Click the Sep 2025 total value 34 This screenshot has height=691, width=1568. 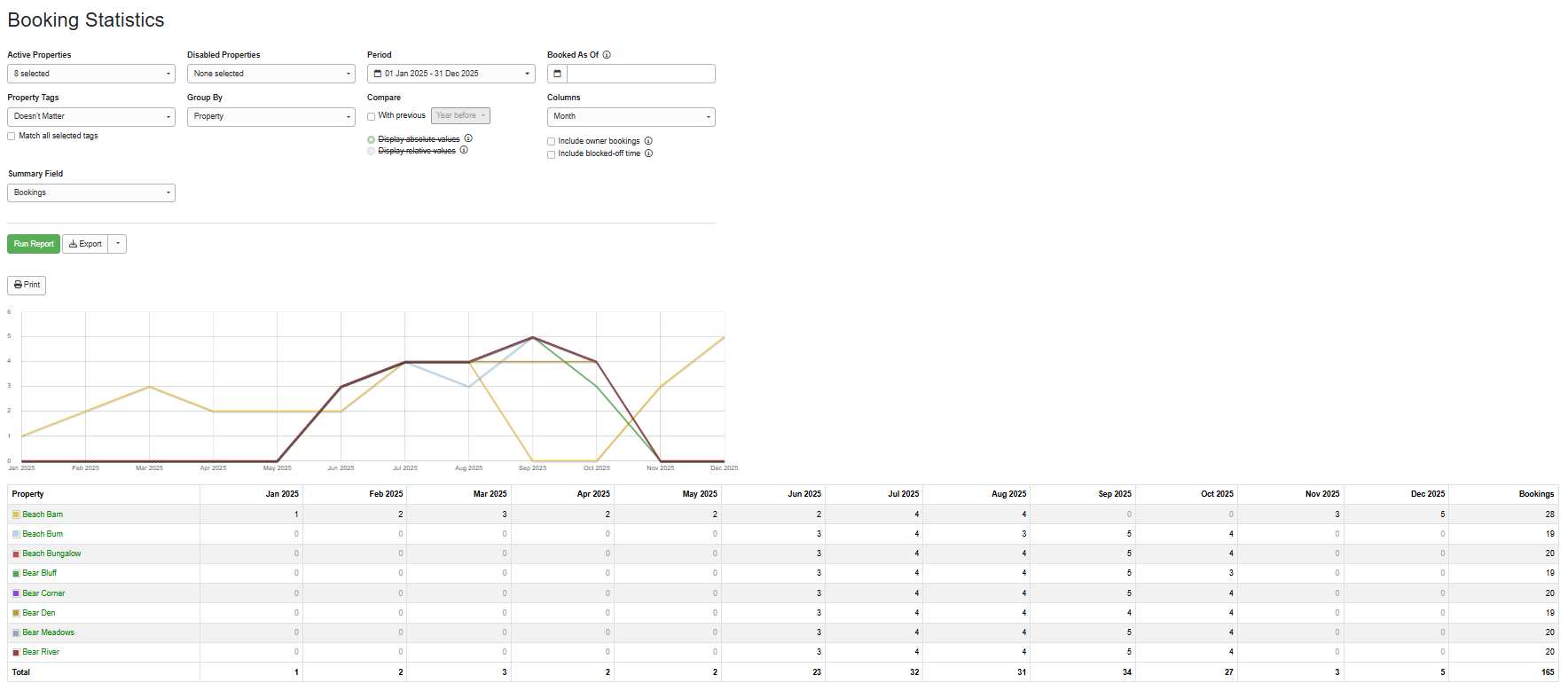pos(1127,672)
